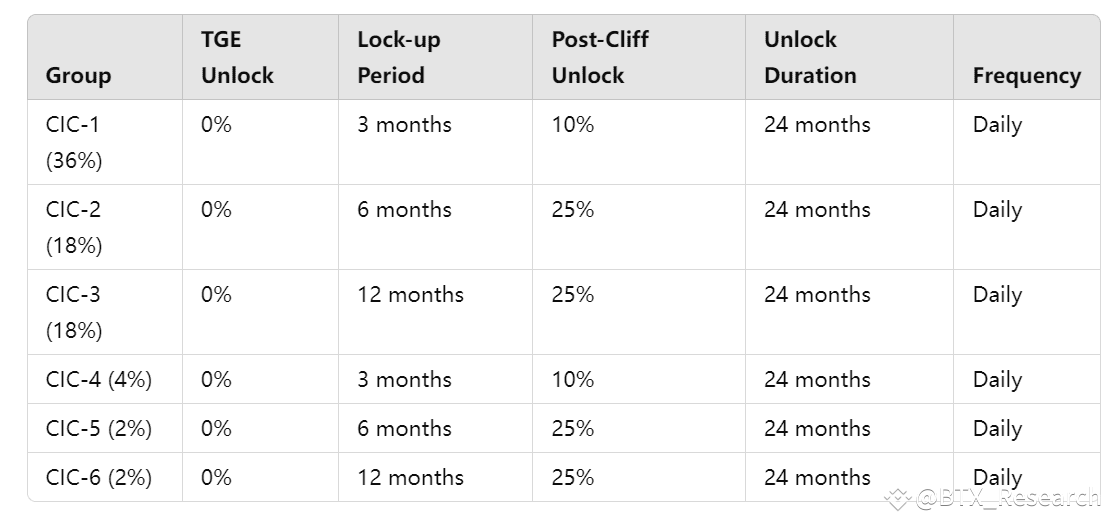Select the CIC-3 (18%) group cell

pos(74,312)
